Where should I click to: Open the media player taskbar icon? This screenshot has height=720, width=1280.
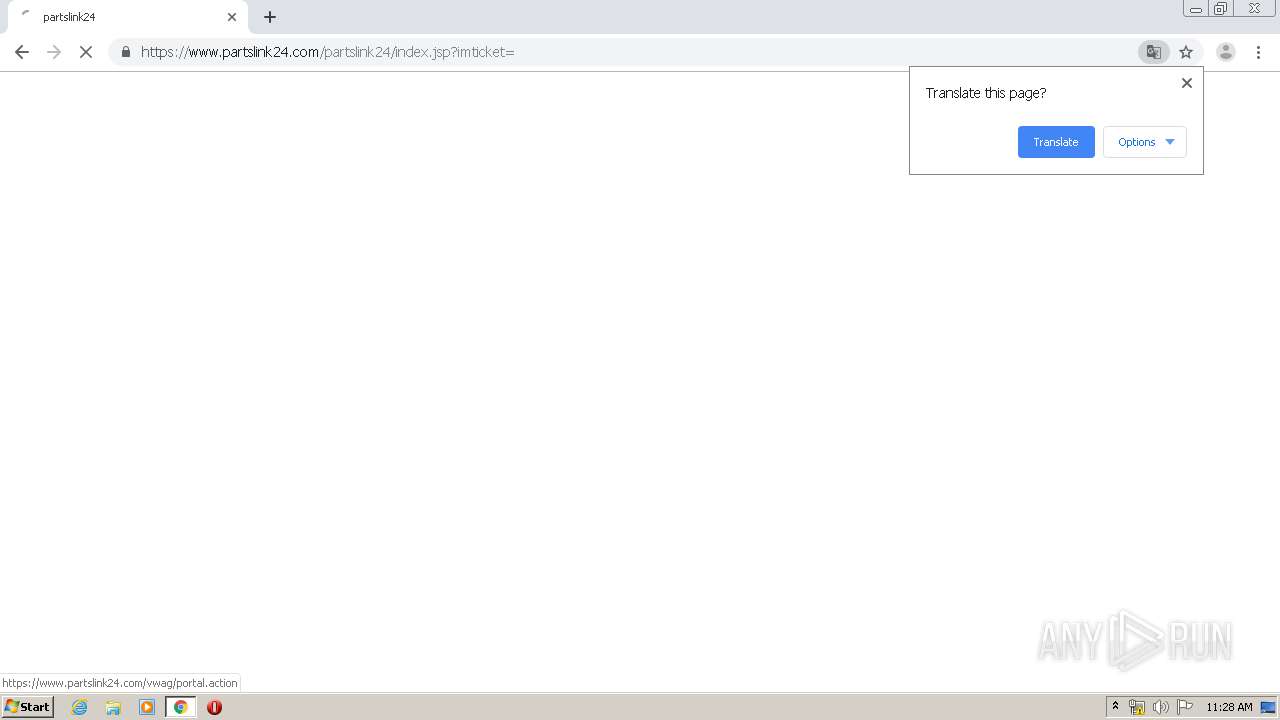click(147, 707)
